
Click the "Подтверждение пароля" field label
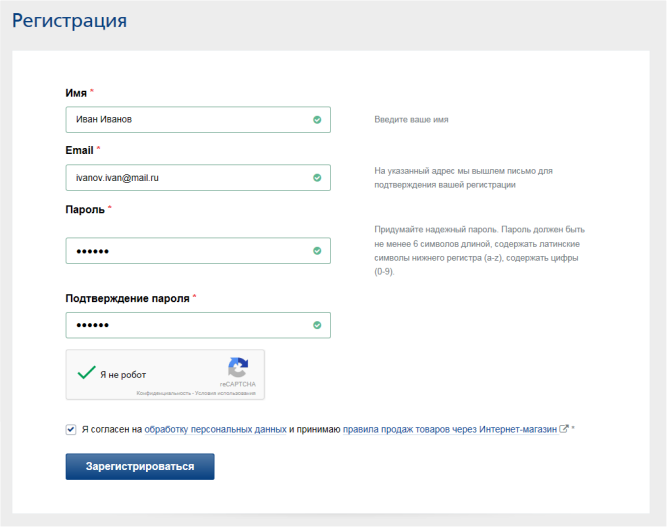128,298
